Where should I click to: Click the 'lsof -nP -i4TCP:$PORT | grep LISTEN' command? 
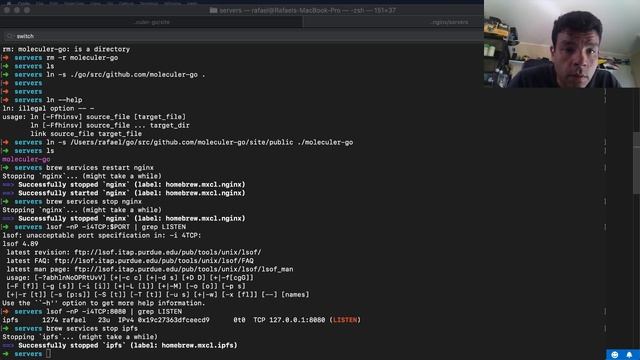[x=116, y=227]
